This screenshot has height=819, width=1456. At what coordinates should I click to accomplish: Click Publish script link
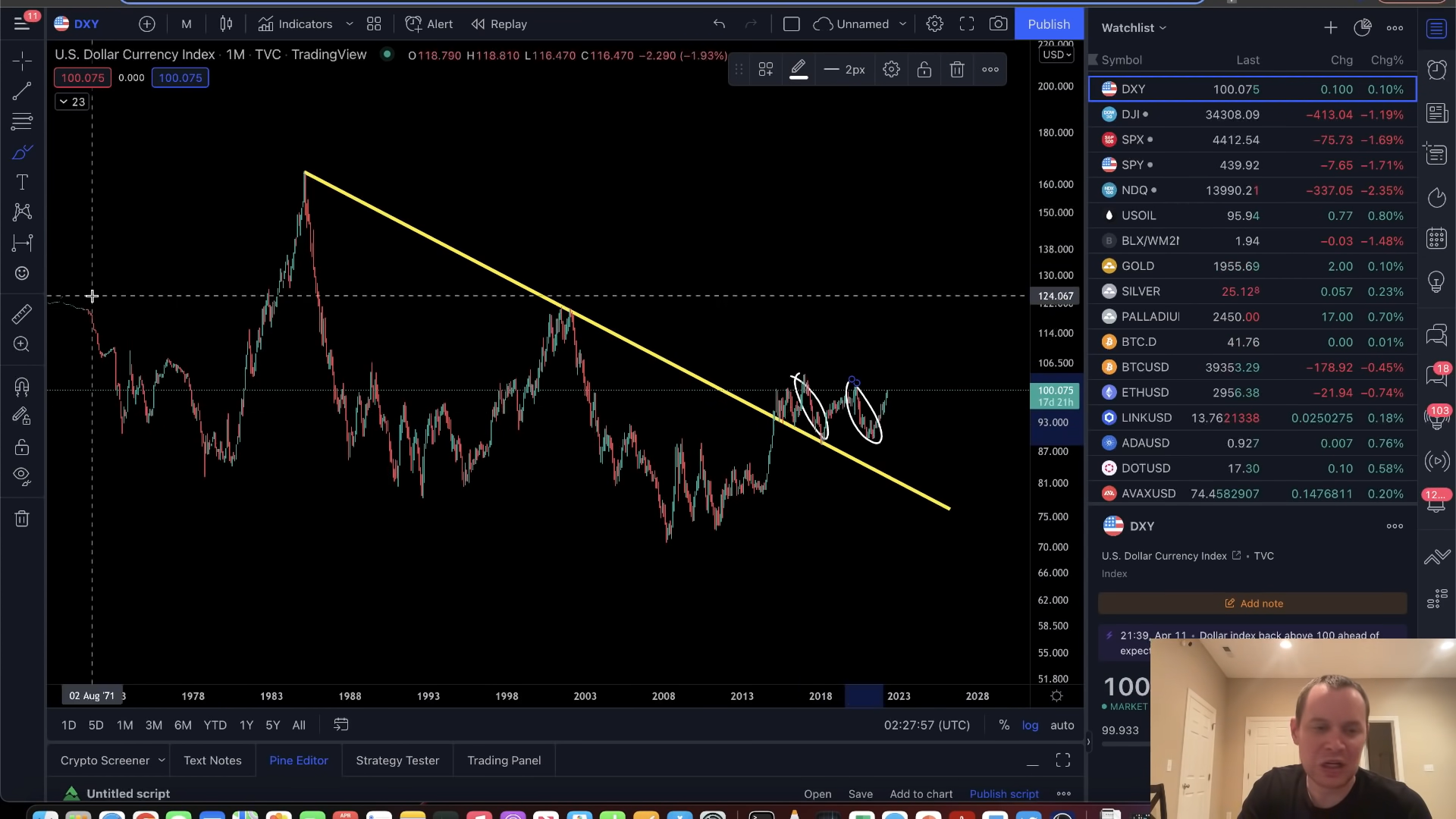1004,794
